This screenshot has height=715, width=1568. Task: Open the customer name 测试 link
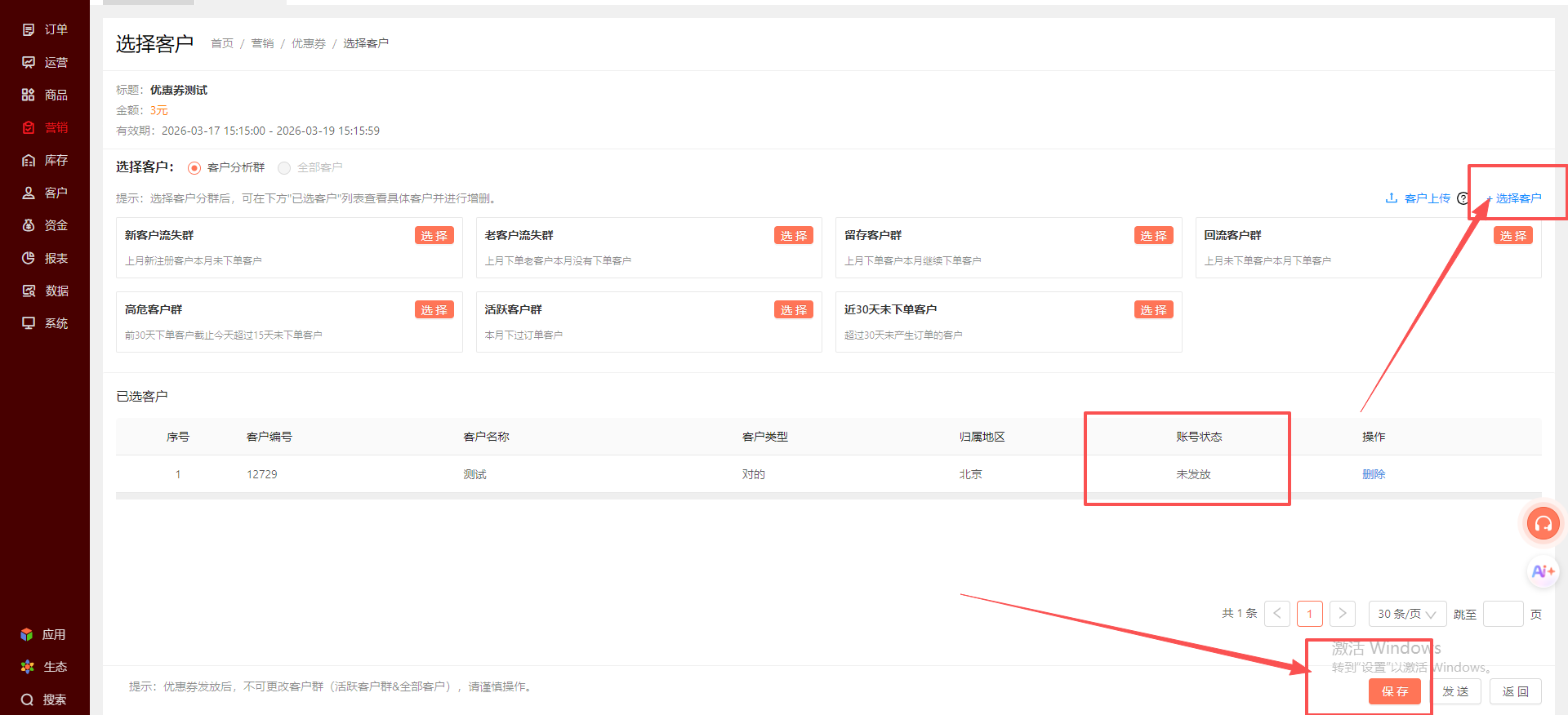(474, 474)
